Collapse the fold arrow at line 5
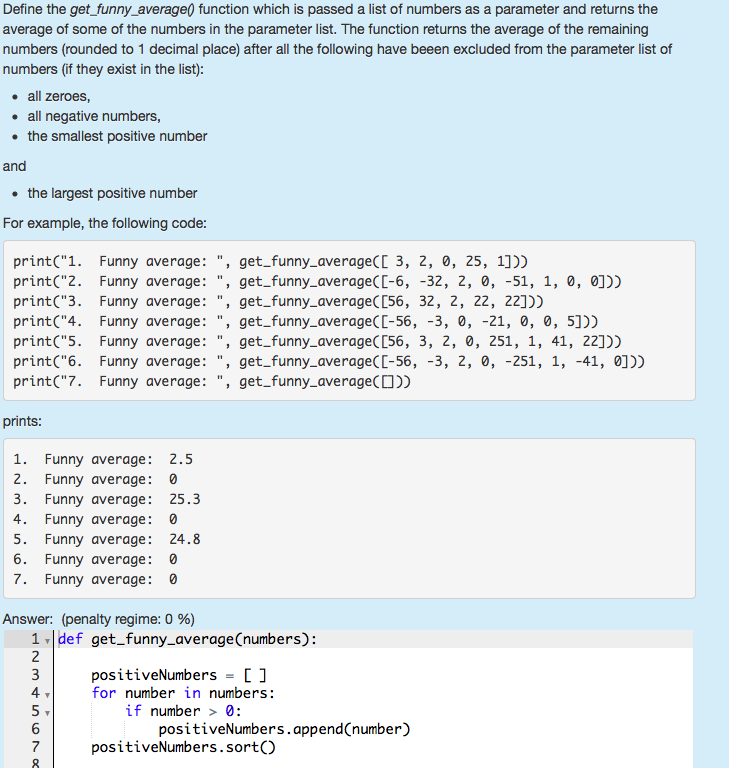This screenshot has width=729, height=768. click(x=48, y=713)
